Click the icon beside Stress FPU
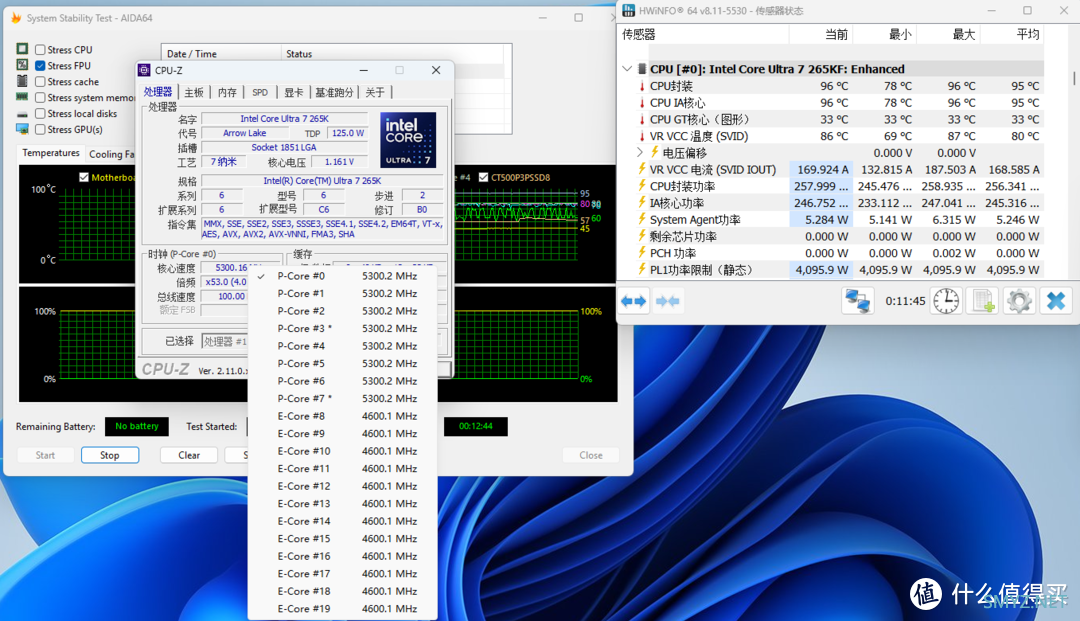Image resolution: width=1080 pixels, height=621 pixels. click(23, 65)
